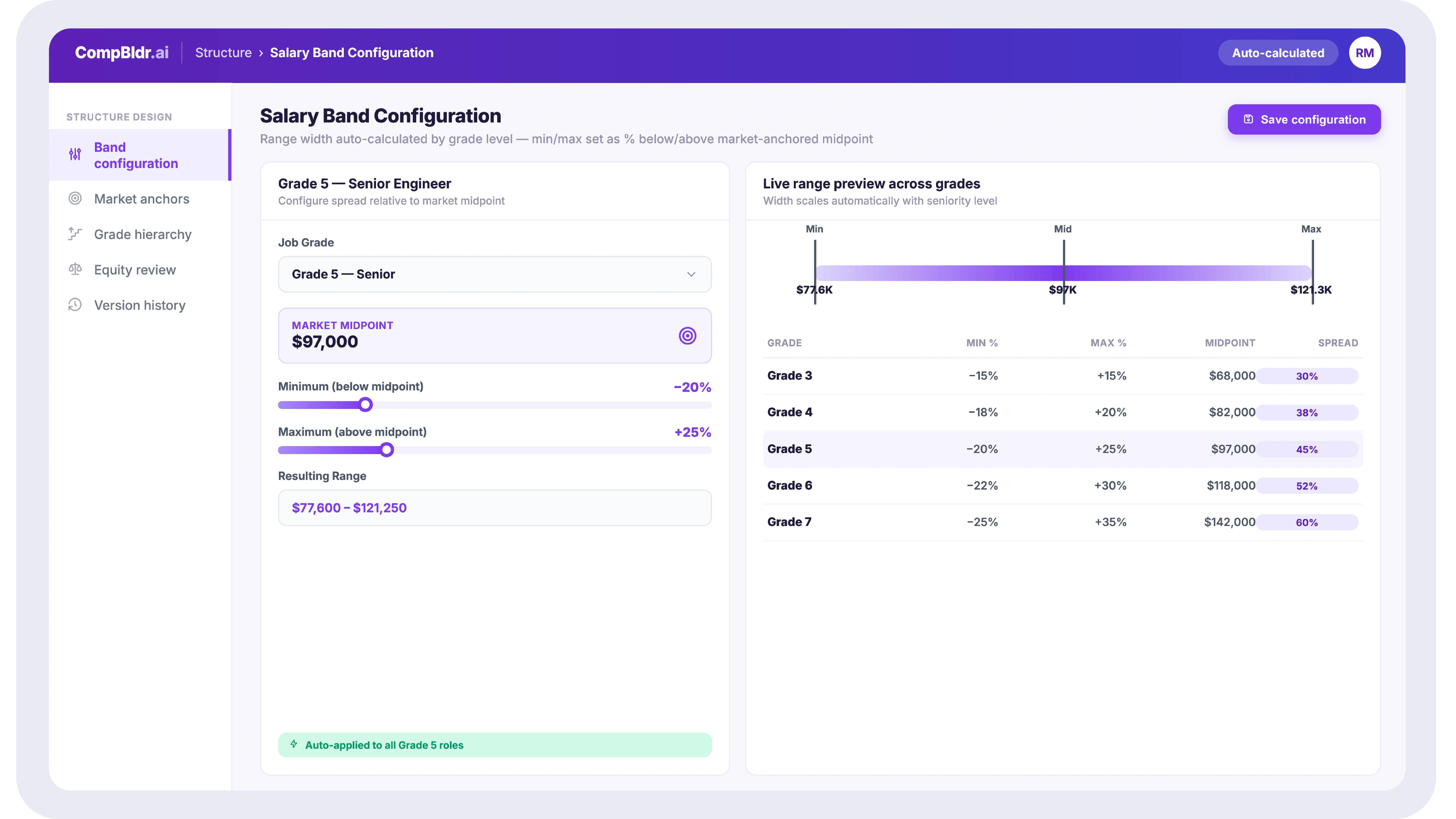Click the 60% spread badge
The width and height of the screenshot is (1456, 819).
[1307, 522]
